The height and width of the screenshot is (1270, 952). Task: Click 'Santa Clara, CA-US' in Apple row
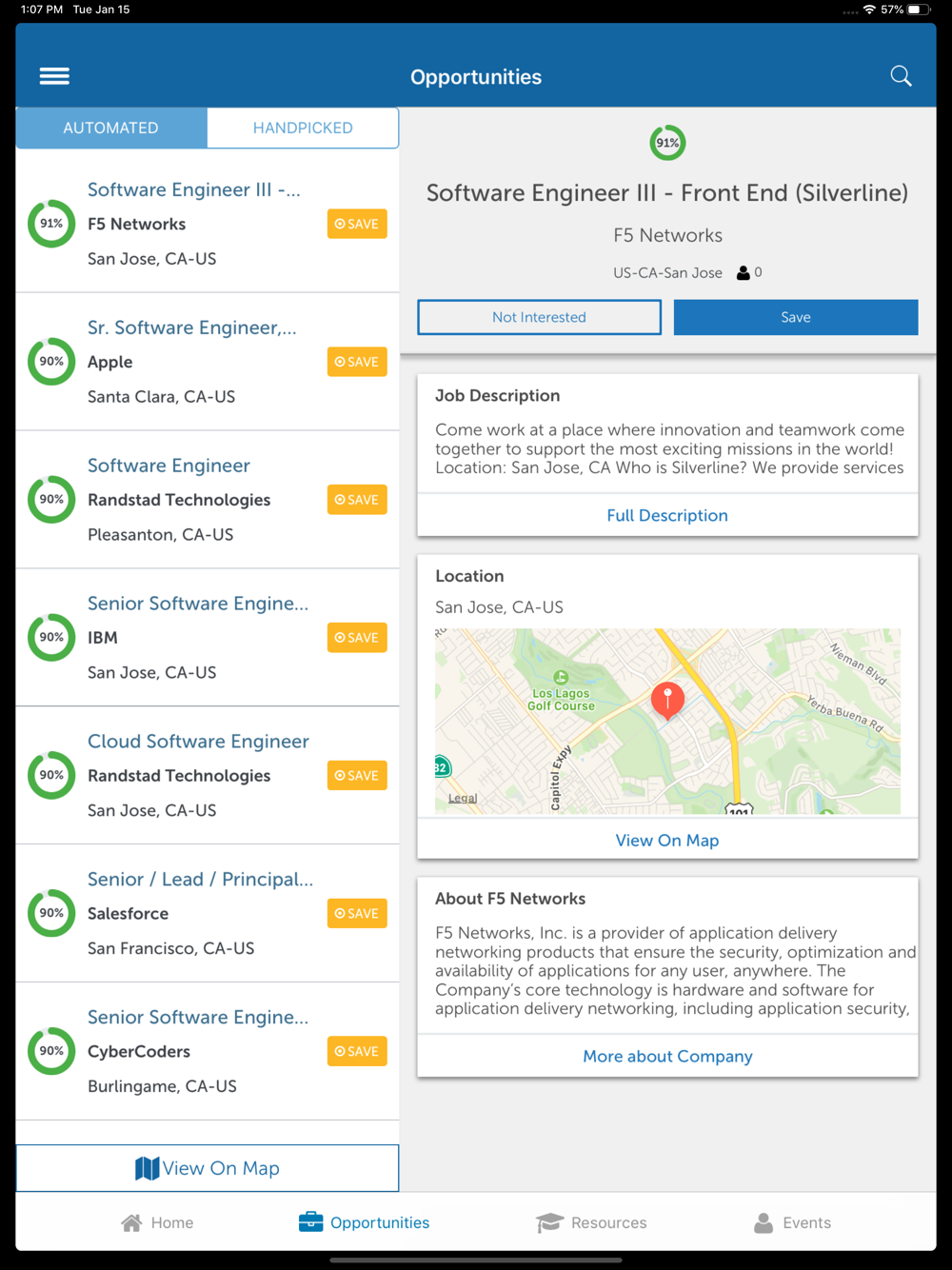[161, 397]
